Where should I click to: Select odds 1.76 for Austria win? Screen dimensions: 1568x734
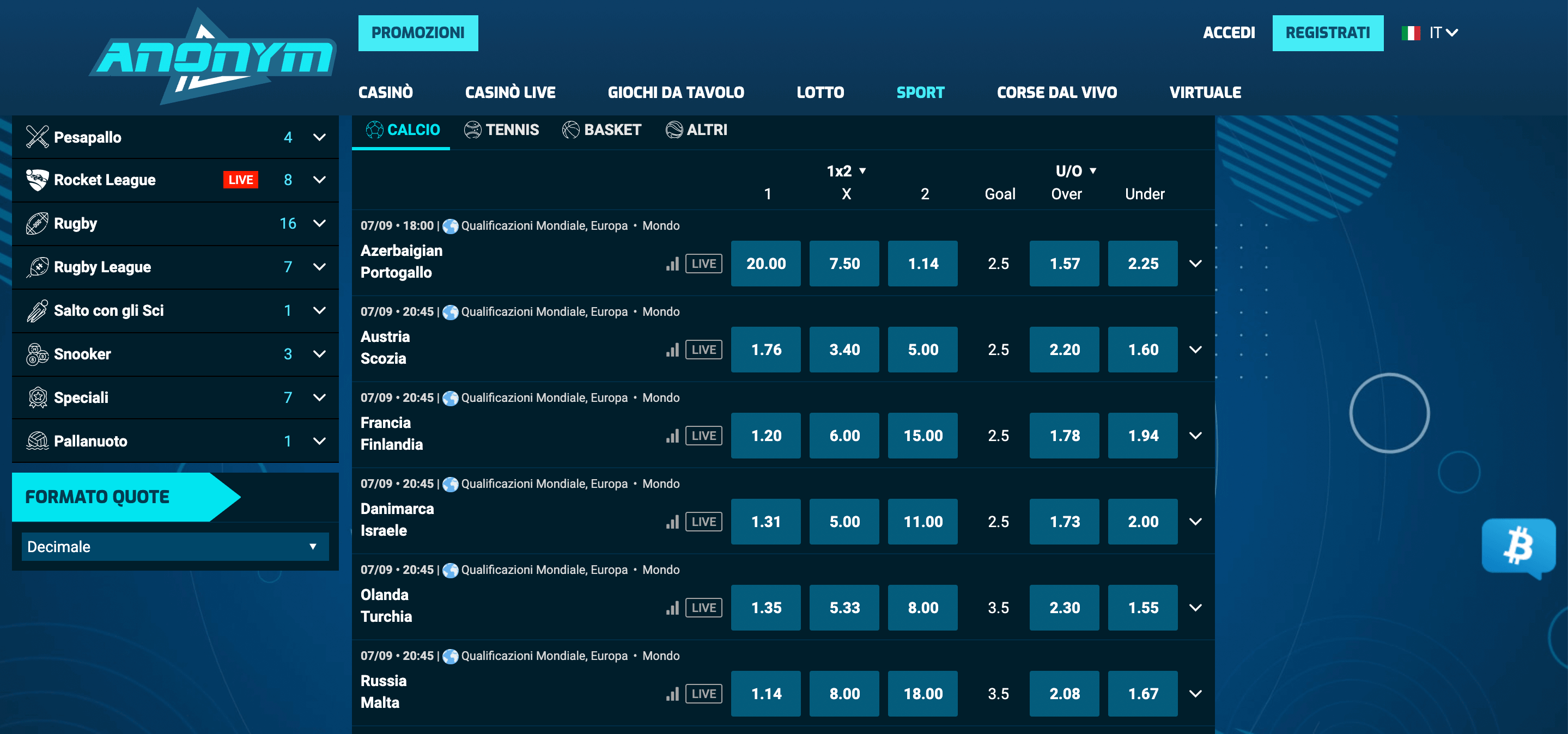tap(765, 350)
